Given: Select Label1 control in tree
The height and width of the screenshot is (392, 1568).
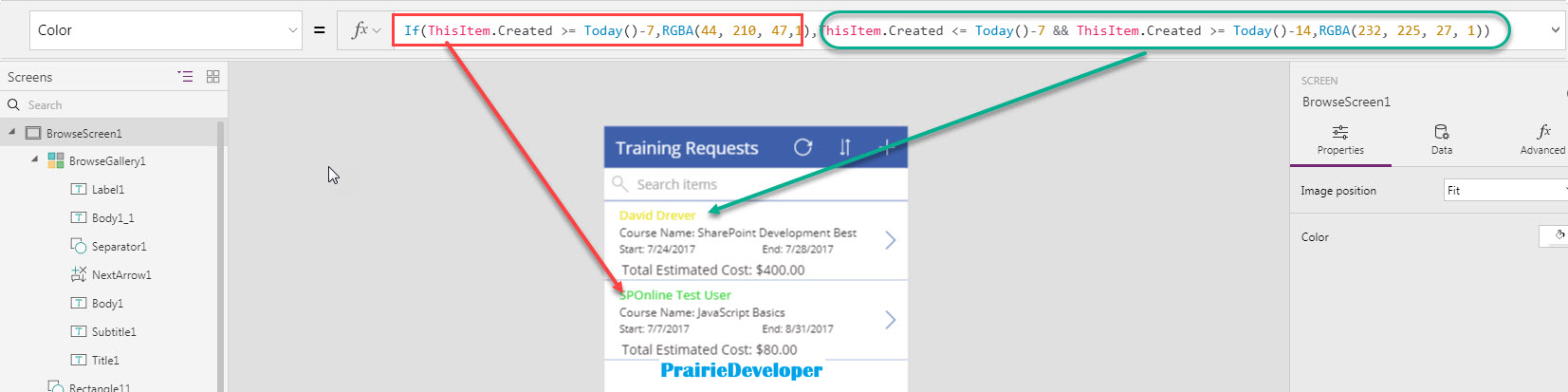Looking at the screenshot, I should [108, 190].
